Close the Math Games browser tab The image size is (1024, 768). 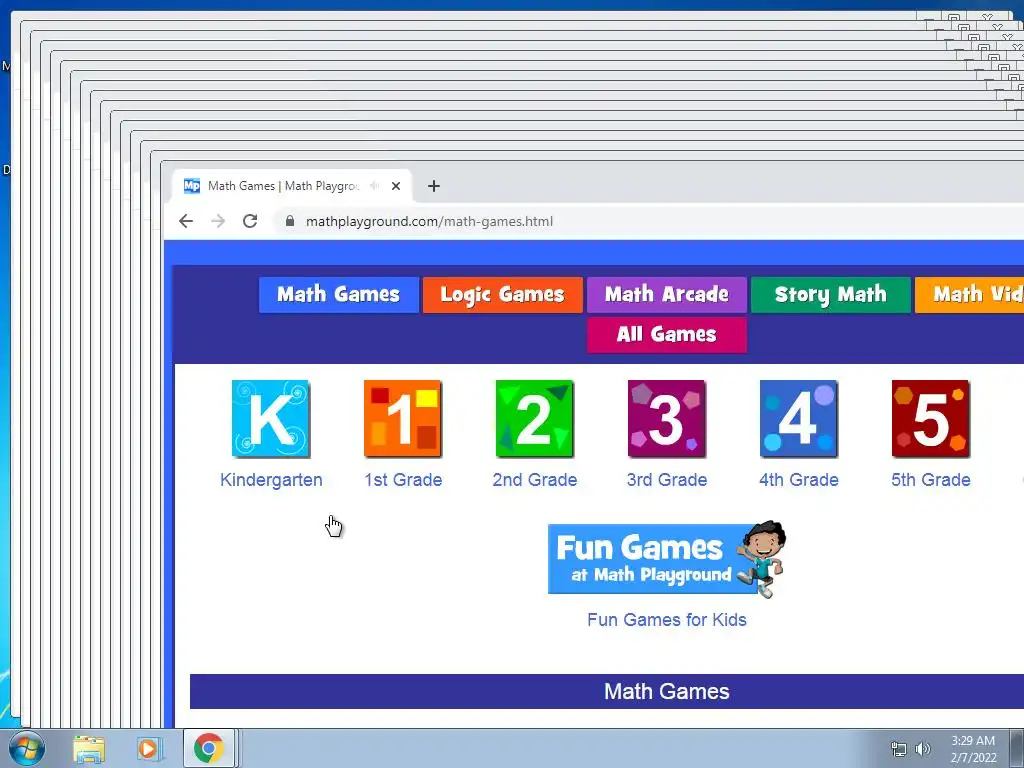coord(396,186)
